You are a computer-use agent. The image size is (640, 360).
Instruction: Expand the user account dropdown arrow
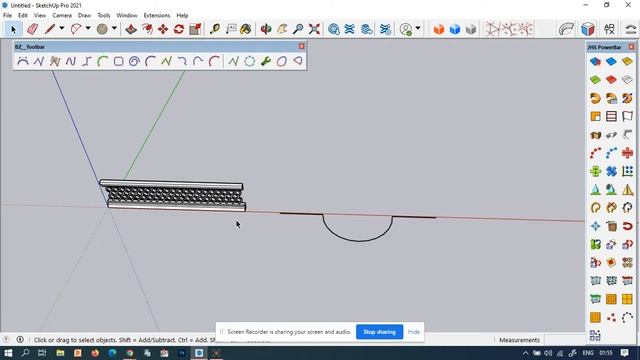pyautogui.click(x=418, y=28)
